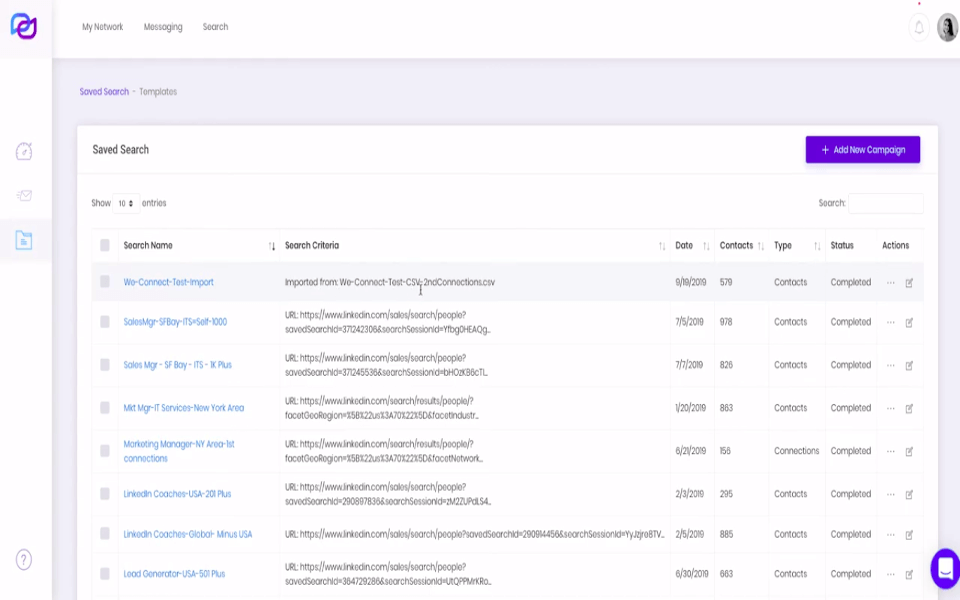The width and height of the screenshot is (960, 600).
Task: Check the Mkt Mgr-IT Services-New York Area checkbox
Action: pyautogui.click(x=105, y=407)
